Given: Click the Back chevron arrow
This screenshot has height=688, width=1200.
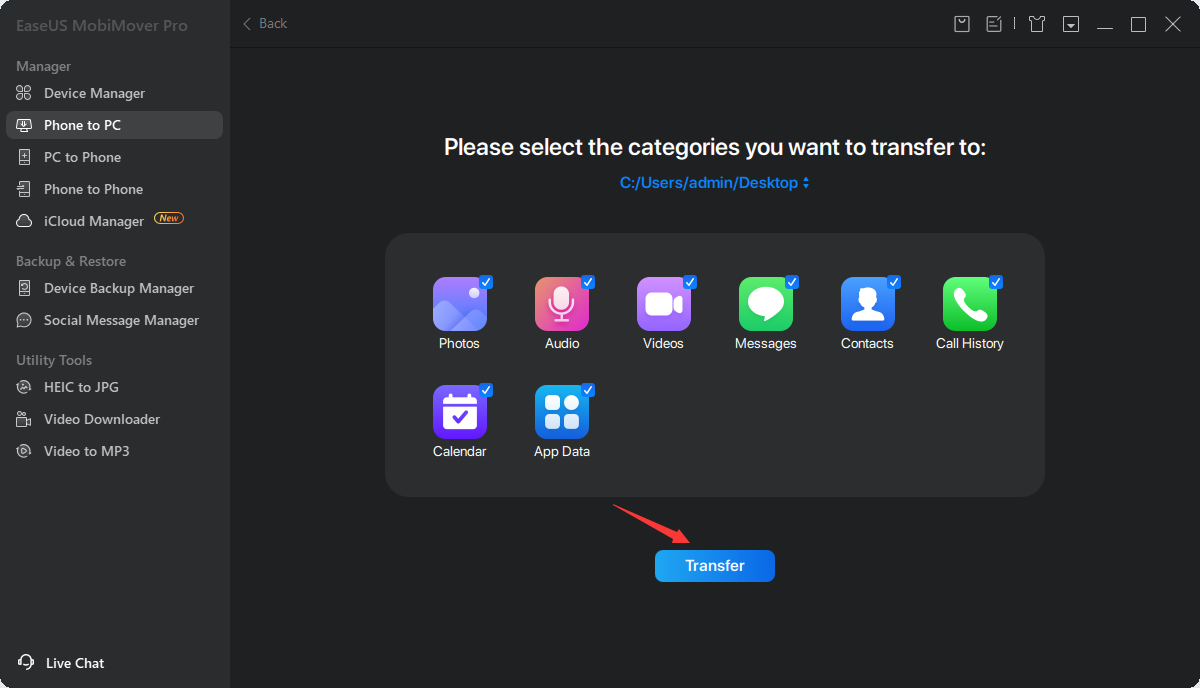Looking at the screenshot, I should pyautogui.click(x=247, y=24).
